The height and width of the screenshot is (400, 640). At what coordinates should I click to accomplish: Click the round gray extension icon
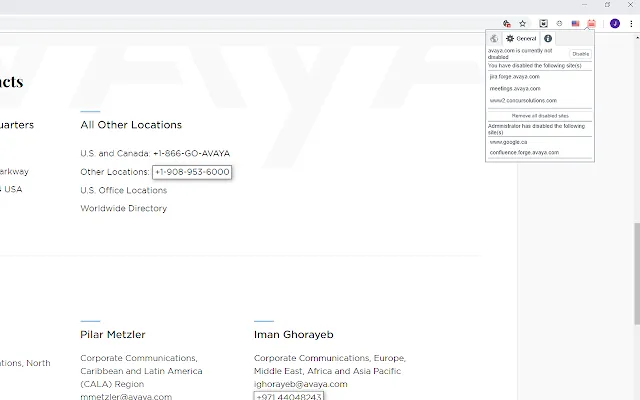559,24
